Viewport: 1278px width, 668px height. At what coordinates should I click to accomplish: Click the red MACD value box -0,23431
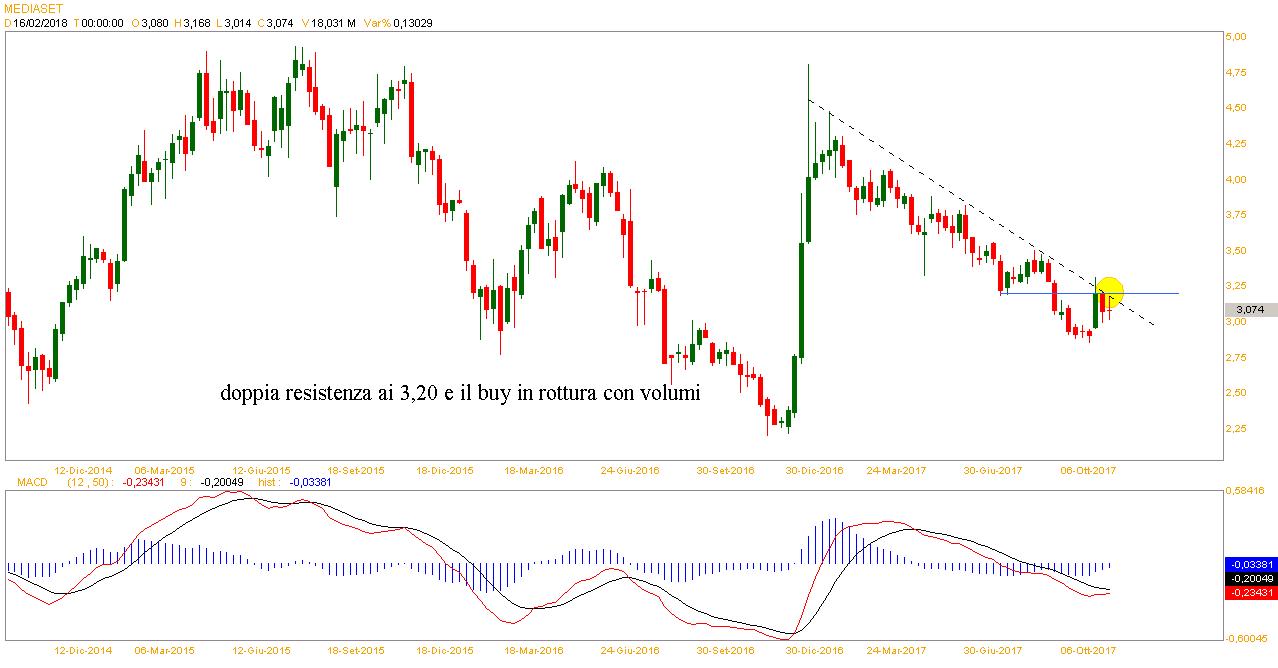tap(1250, 593)
